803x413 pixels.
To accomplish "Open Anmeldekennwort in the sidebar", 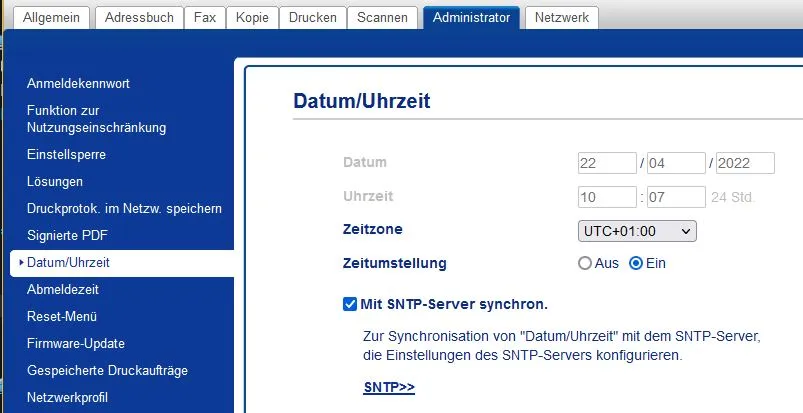I will pos(78,84).
